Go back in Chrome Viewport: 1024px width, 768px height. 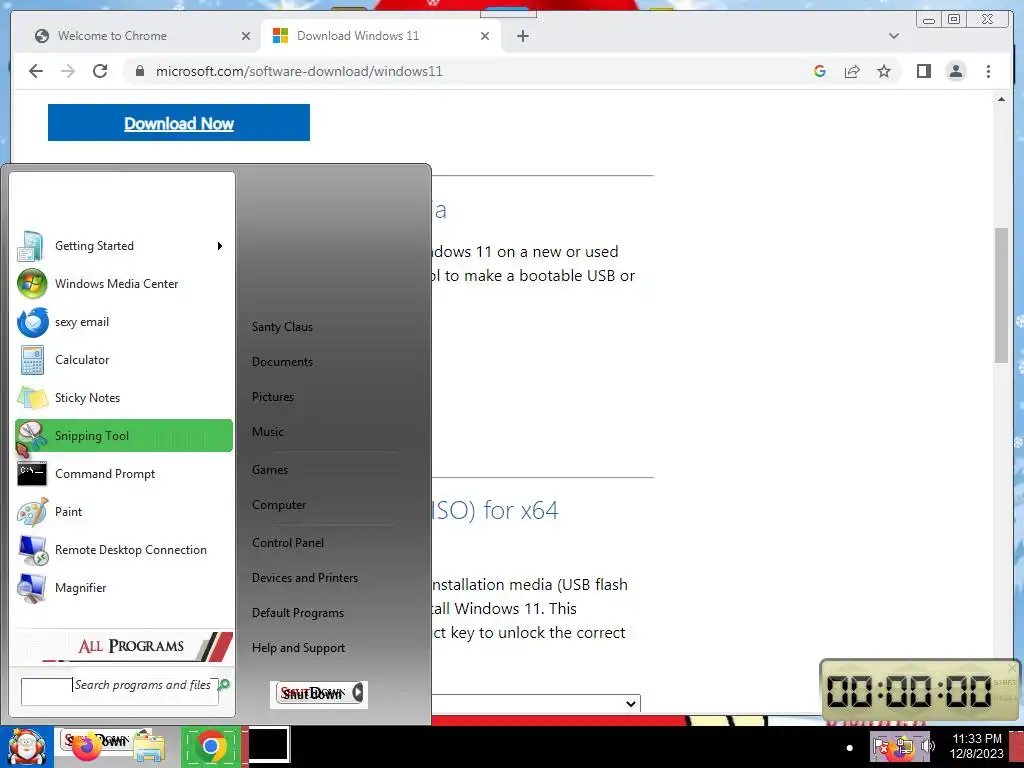[x=36, y=71]
